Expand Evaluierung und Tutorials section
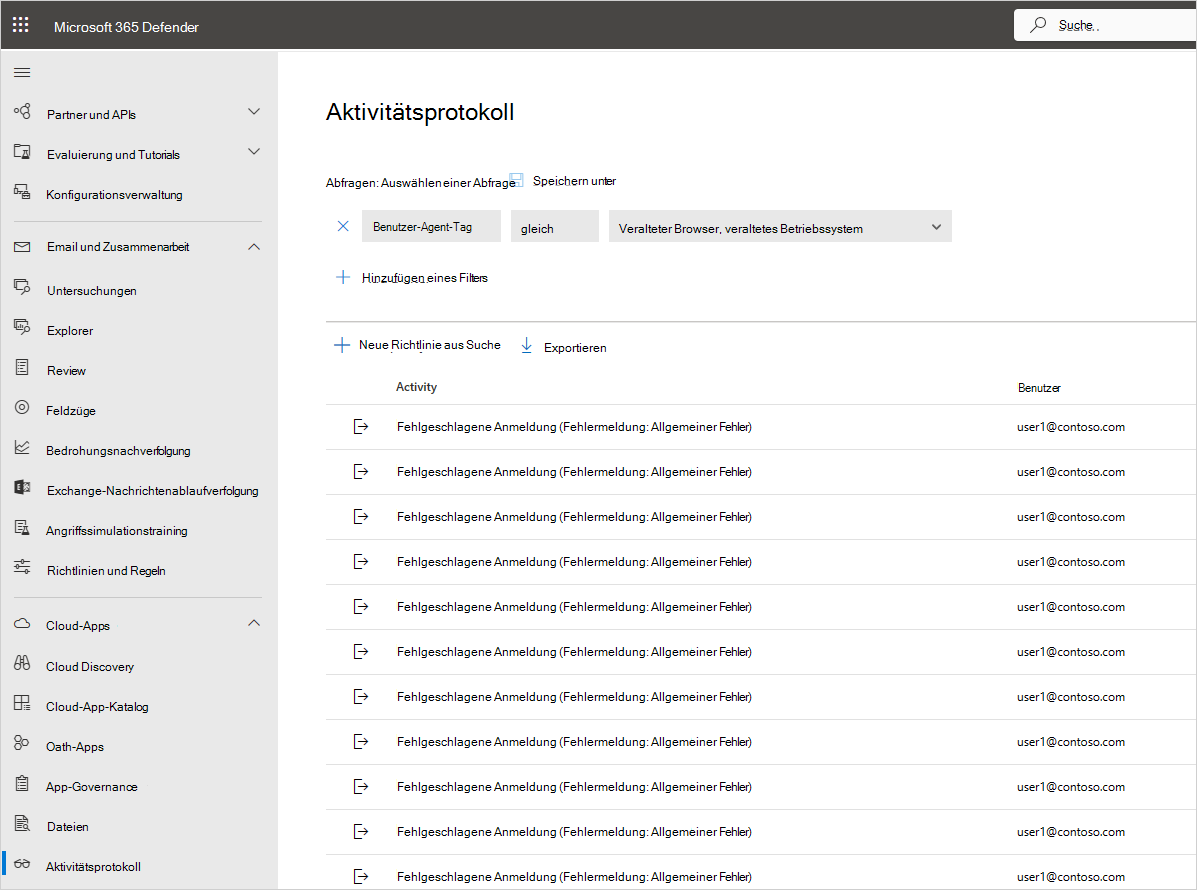Image resolution: width=1197 pixels, height=890 pixels. tap(254, 152)
